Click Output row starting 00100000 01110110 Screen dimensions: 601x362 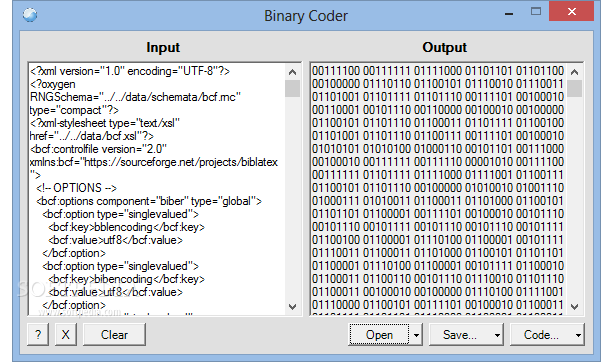click(x=438, y=84)
